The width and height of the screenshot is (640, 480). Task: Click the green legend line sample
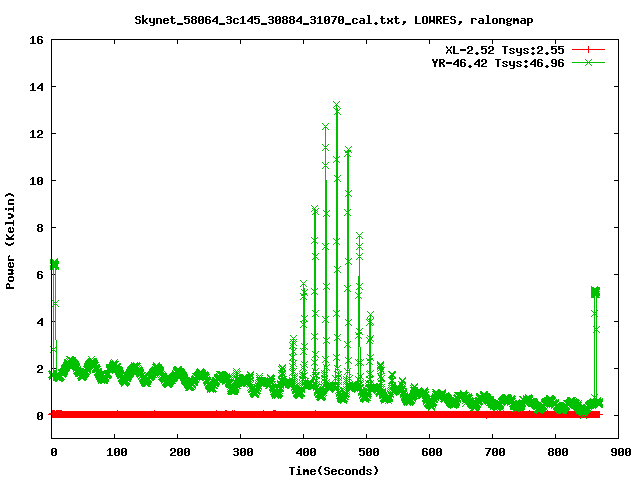588,62
